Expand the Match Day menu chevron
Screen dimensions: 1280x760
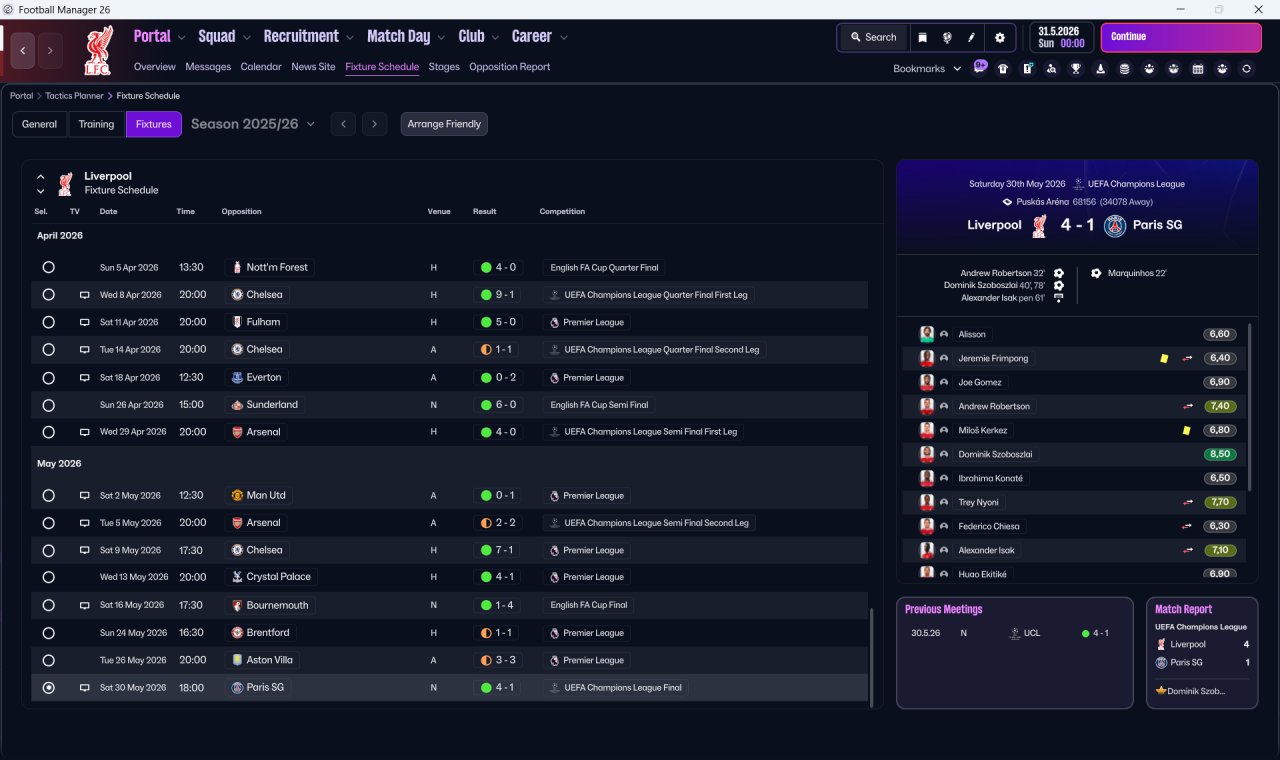click(x=441, y=38)
